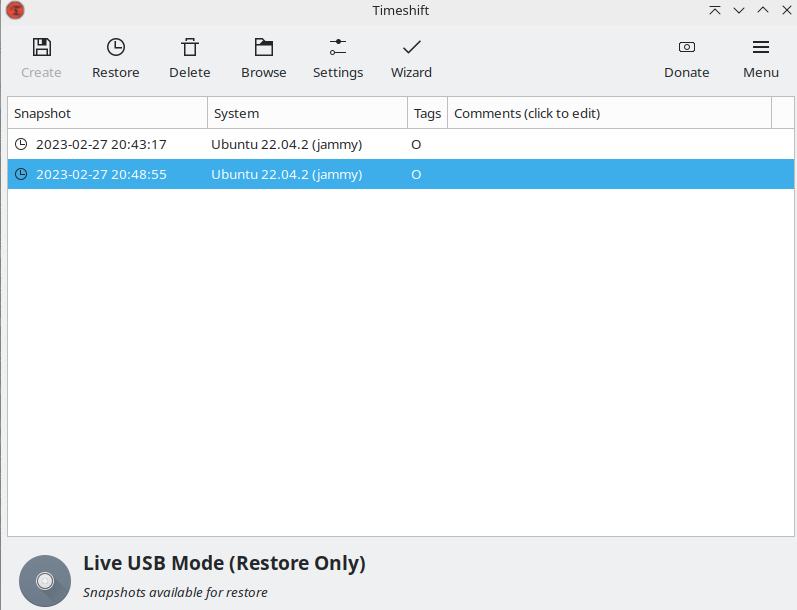The width and height of the screenshot is (797, 610).
Task: Edit comment field of 20:43:17 snapshot
Action: (609, 144)
